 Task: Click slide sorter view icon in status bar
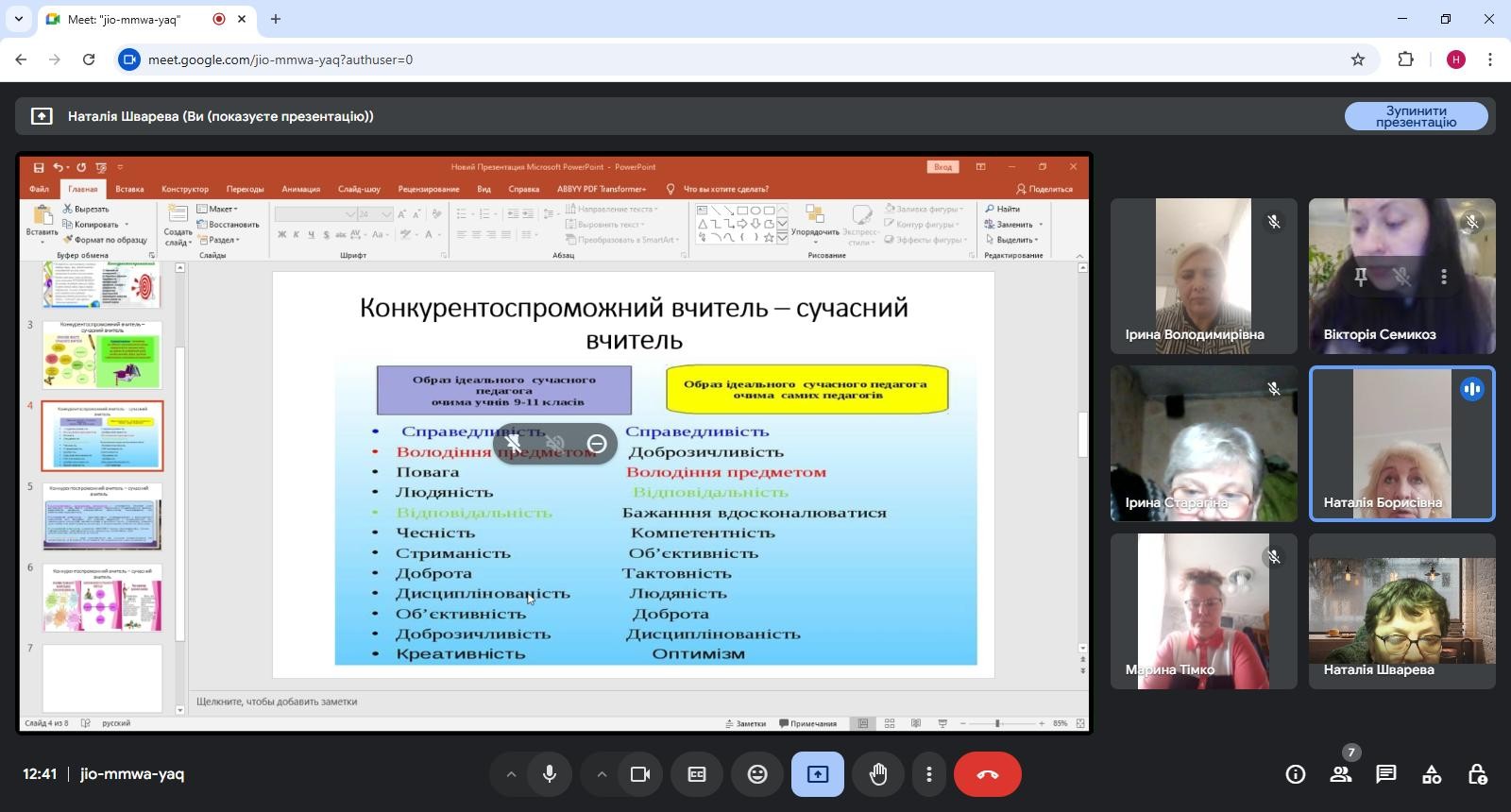pyautogui.click(x=890, y=723)
